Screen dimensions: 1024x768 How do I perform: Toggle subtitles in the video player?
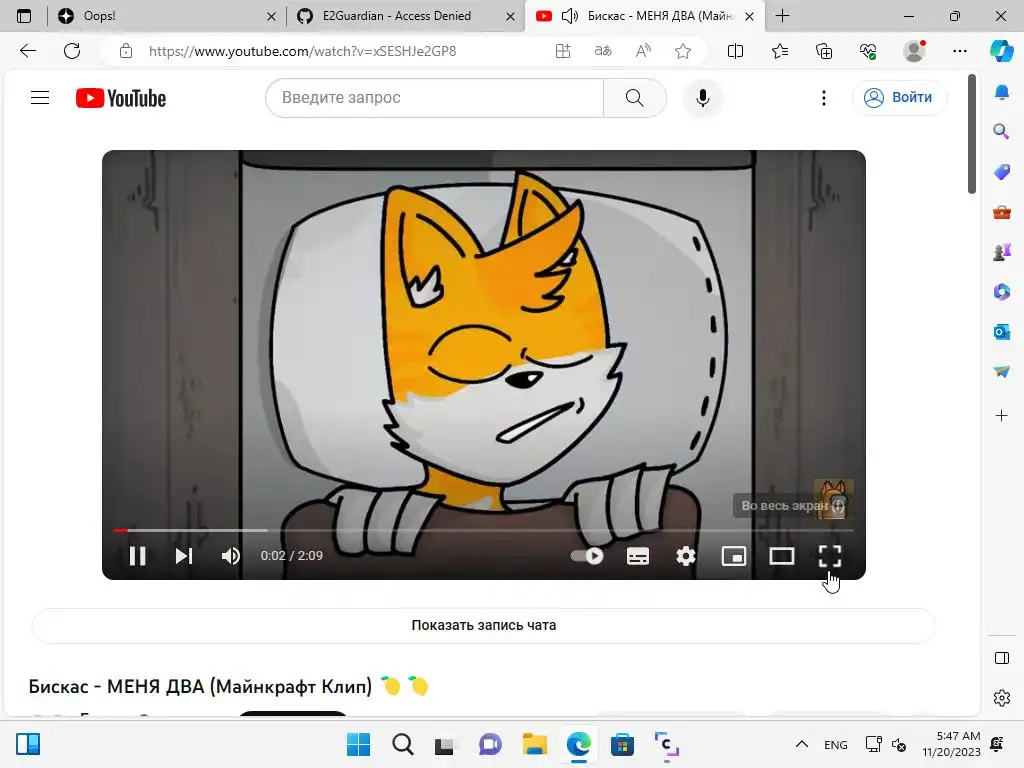click(x=637, y=556)
